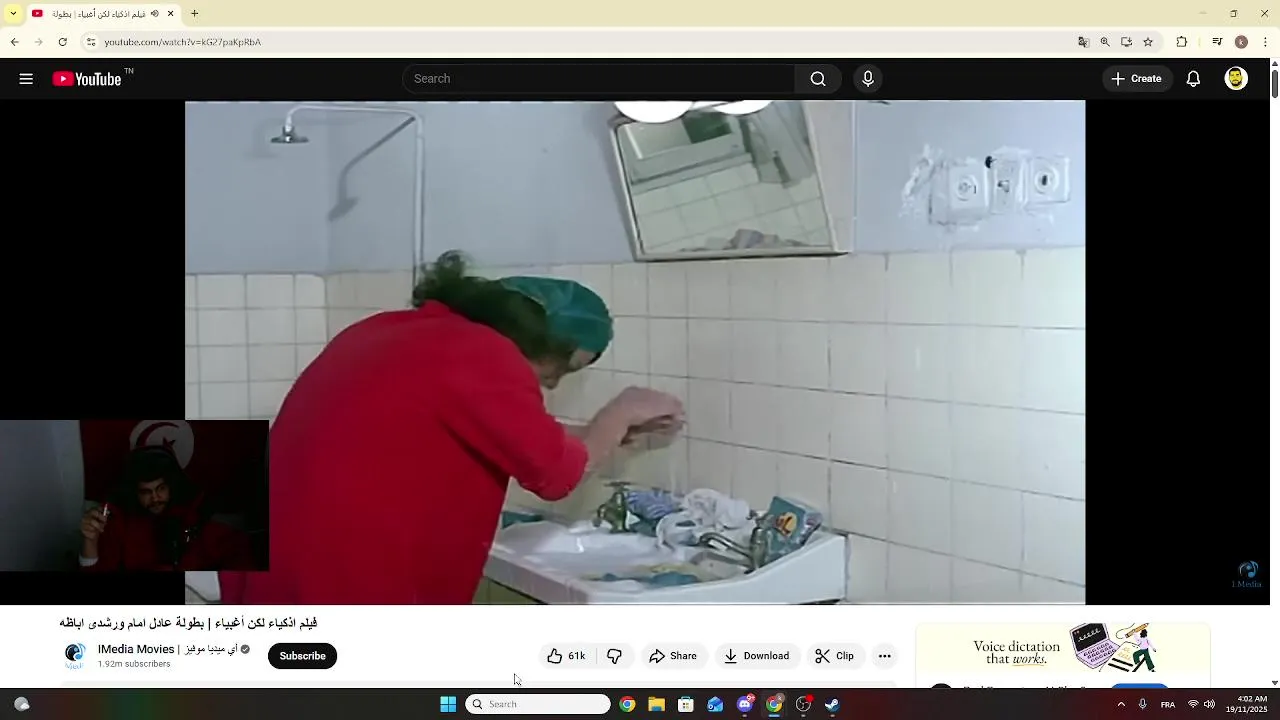The image size is (1280, 720).
Task: Open Discord from the taskbar
Action: 745,704
